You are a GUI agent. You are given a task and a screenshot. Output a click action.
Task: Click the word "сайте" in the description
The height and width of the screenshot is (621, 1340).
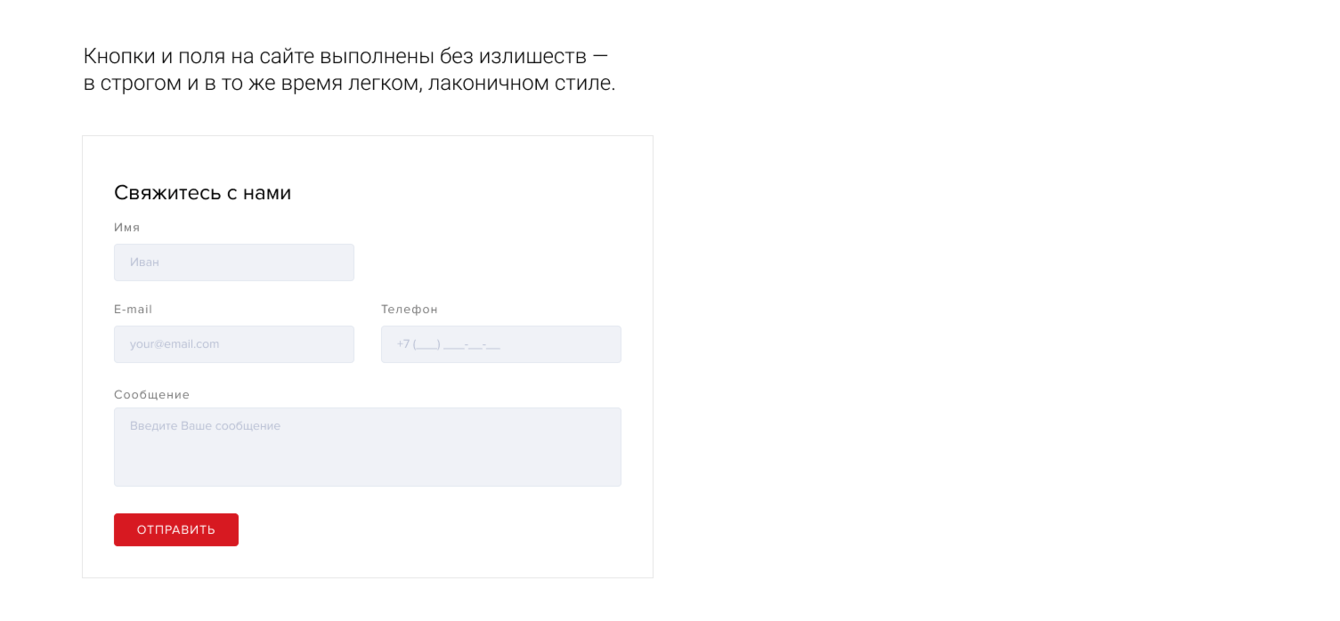pos(287,57)
